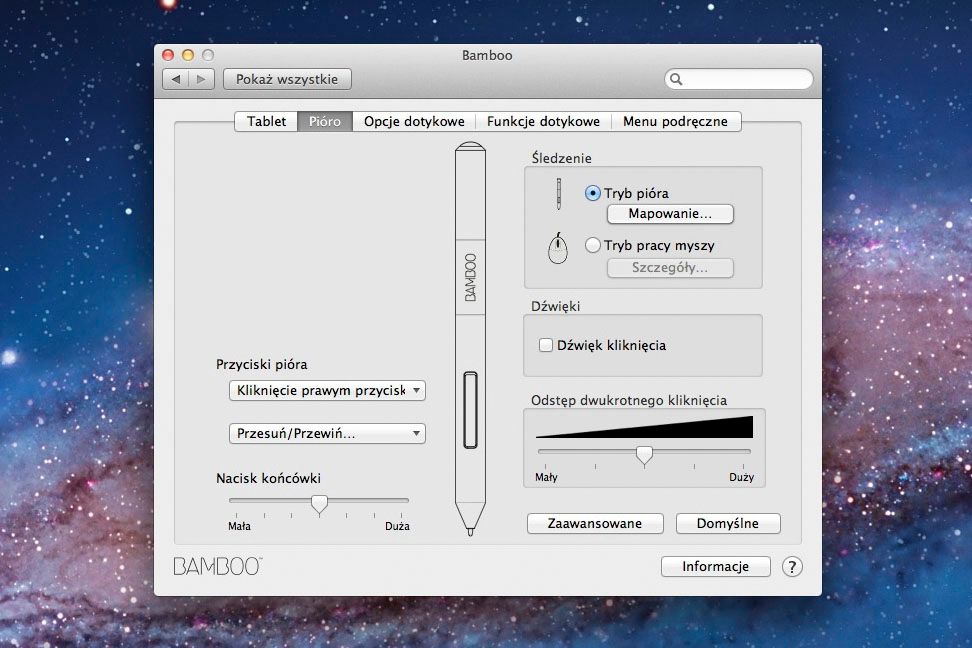
Task: Click the 'Mała' label under pressure slider
Action: [239, 526]
